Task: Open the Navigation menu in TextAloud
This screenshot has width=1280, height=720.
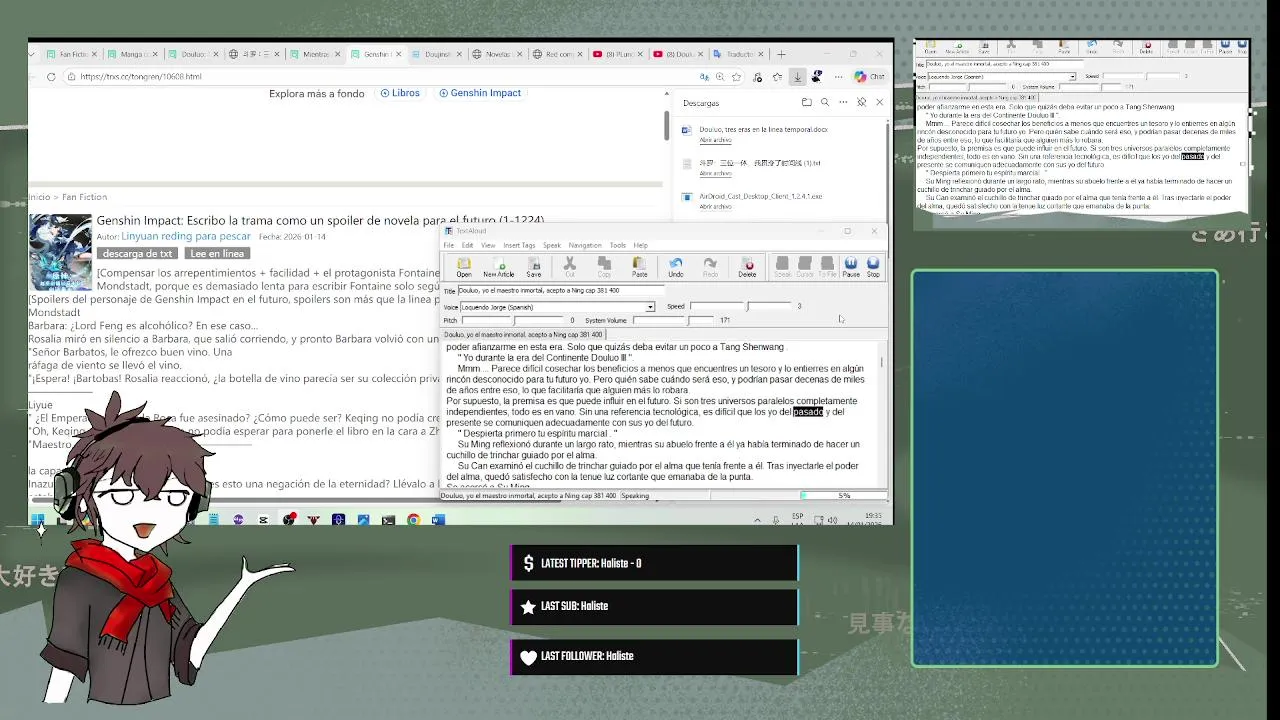Action: coord(585,245)
